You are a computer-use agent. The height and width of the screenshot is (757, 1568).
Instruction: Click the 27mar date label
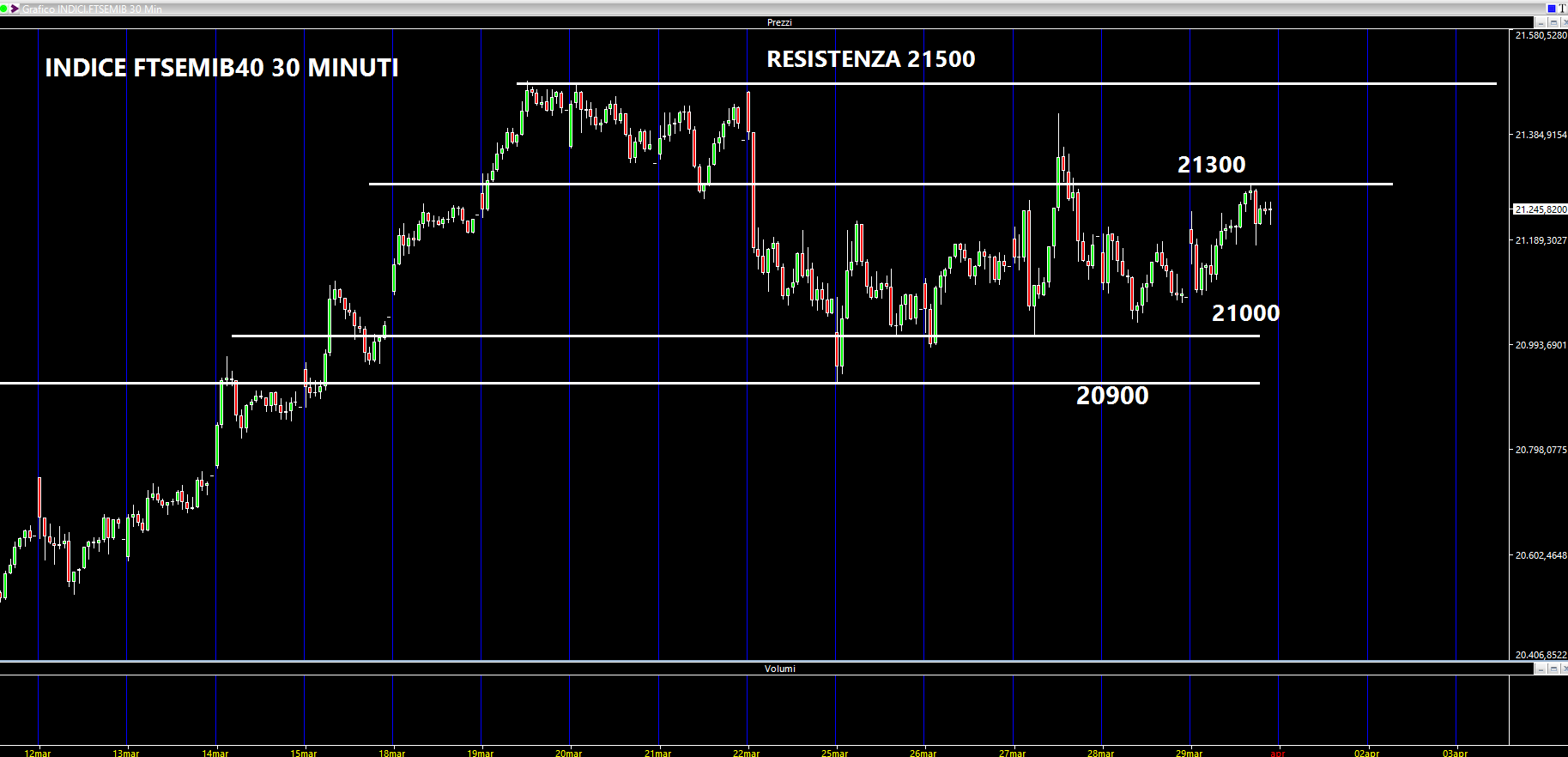click(1013, 753)
